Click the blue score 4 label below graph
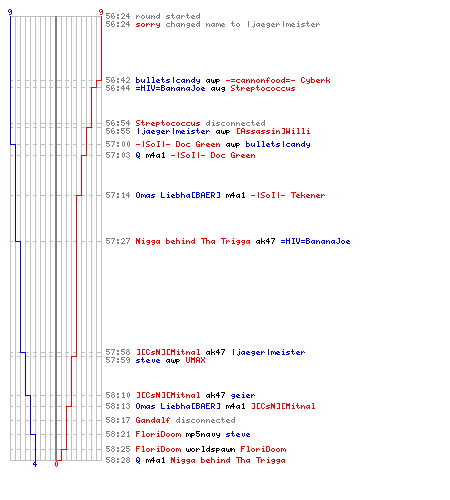Image resolution: width=450 pixels, height=500 pixels. [x=35, y=464]
